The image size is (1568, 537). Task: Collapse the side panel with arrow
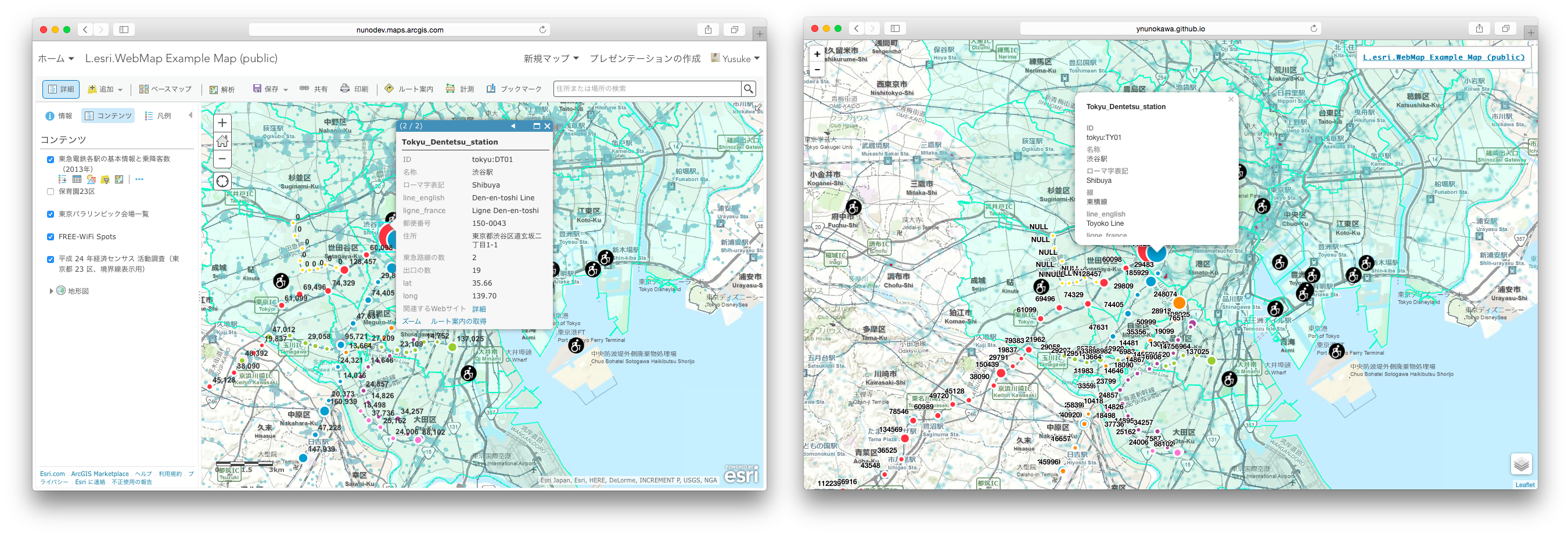(190, 115)
